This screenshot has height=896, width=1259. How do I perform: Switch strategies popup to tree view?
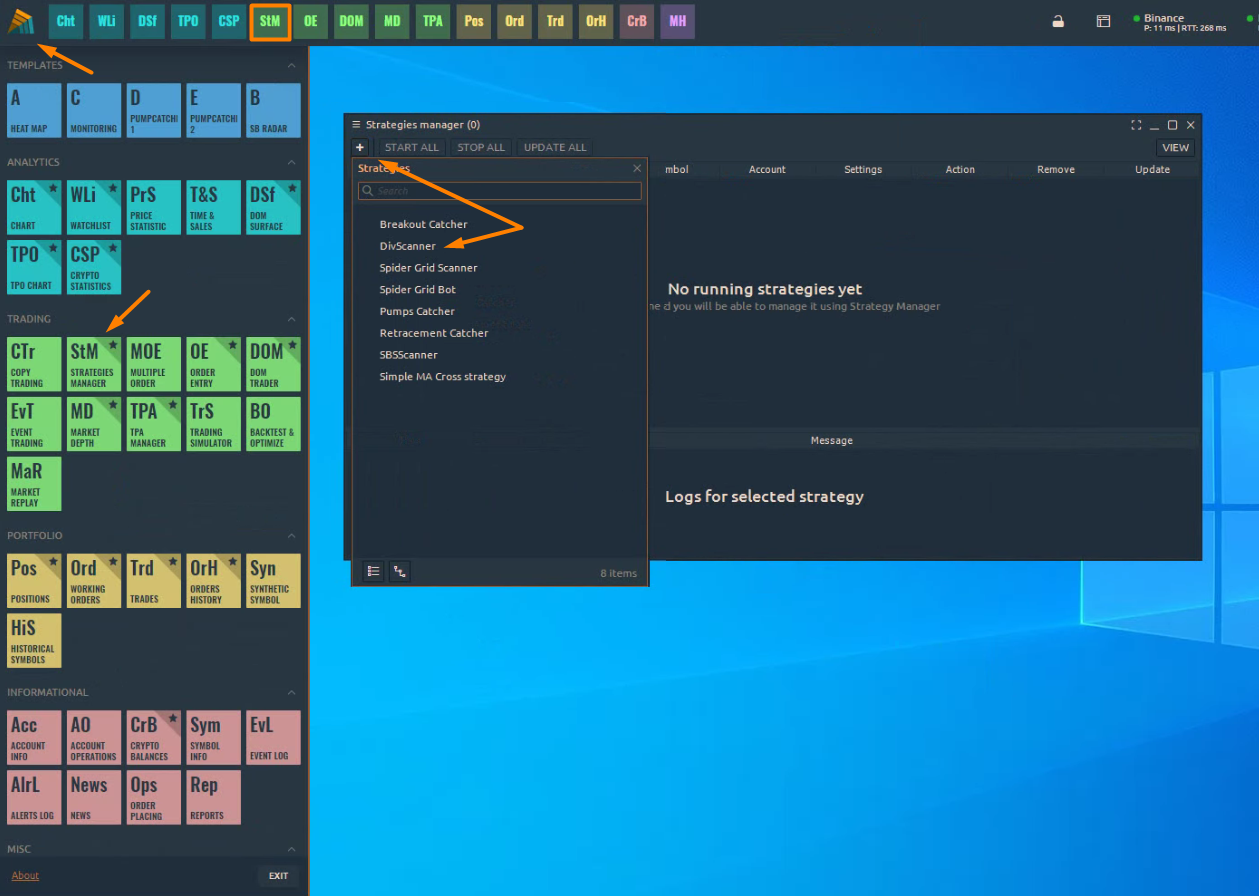(x=399, y=572)
